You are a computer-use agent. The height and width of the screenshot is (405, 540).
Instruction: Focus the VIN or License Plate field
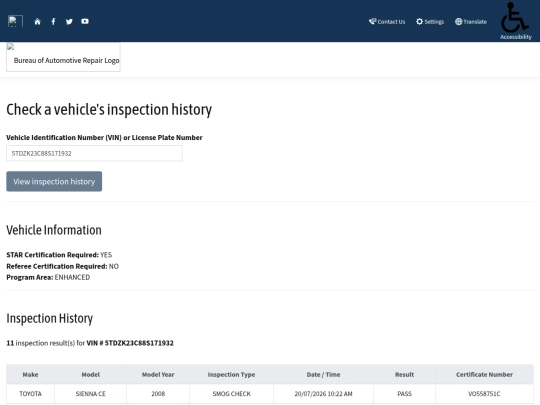[94, 153]
